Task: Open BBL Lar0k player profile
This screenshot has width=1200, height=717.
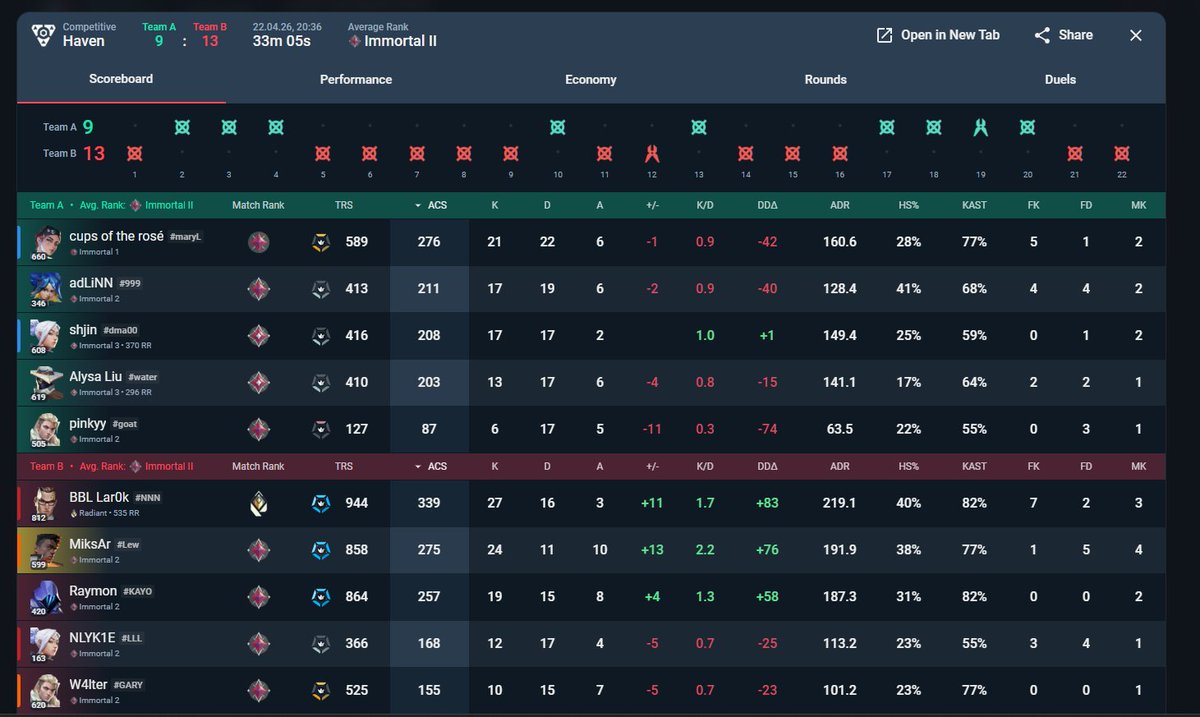Action: (99, 496)
